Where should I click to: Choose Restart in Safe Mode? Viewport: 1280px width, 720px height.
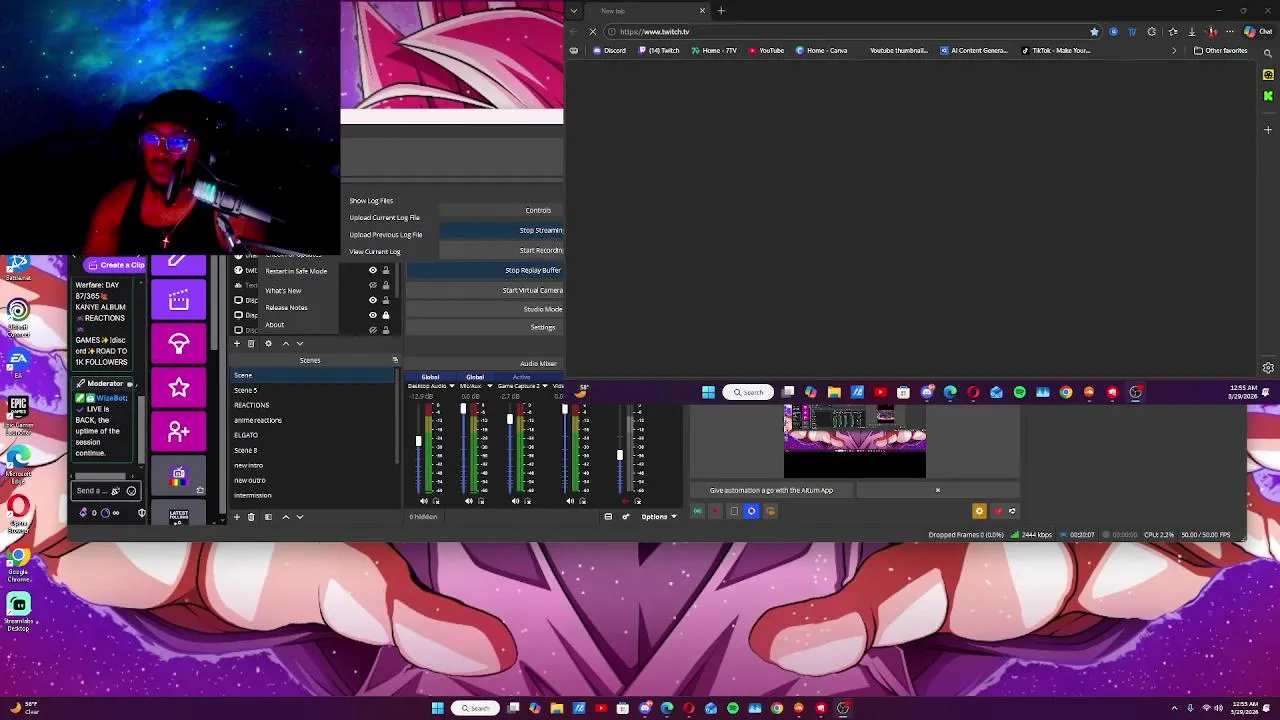[296, 271]
